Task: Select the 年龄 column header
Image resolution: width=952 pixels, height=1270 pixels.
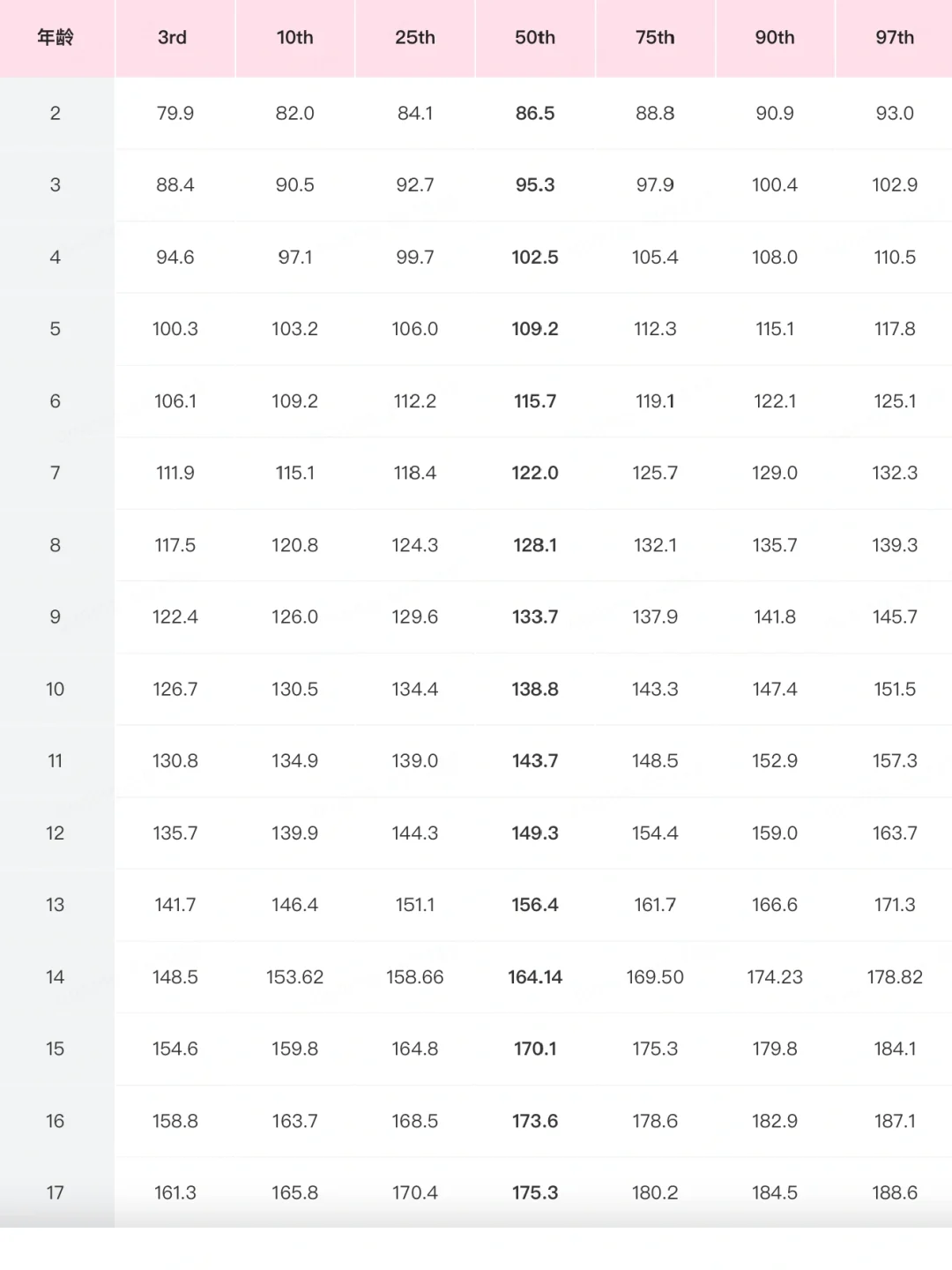Action: click(x=56, y=38)
